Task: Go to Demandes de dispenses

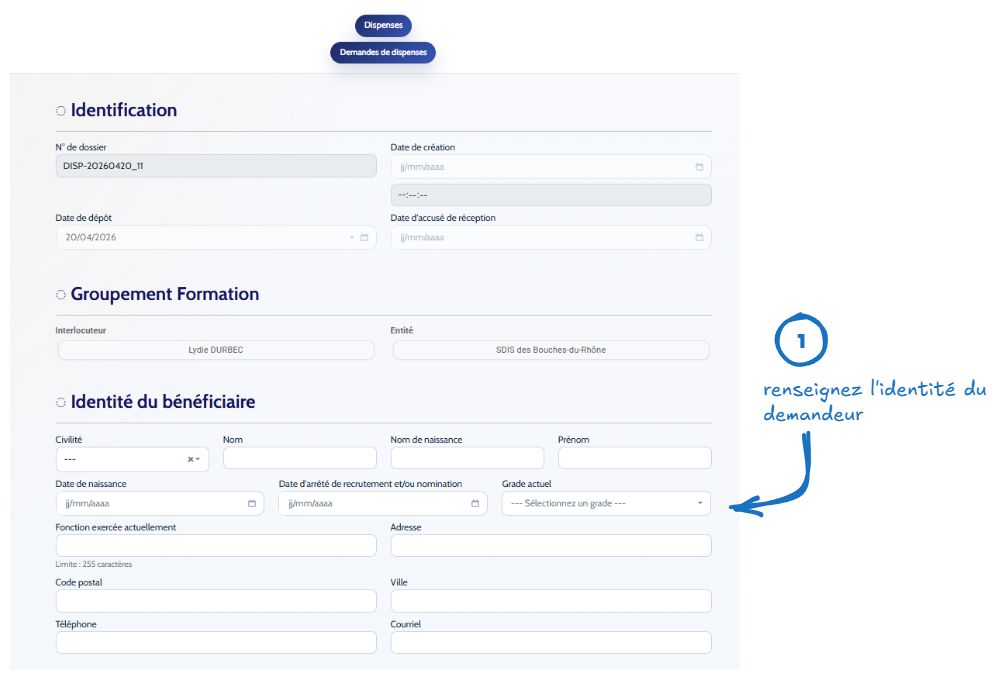Action: point(383,52)
